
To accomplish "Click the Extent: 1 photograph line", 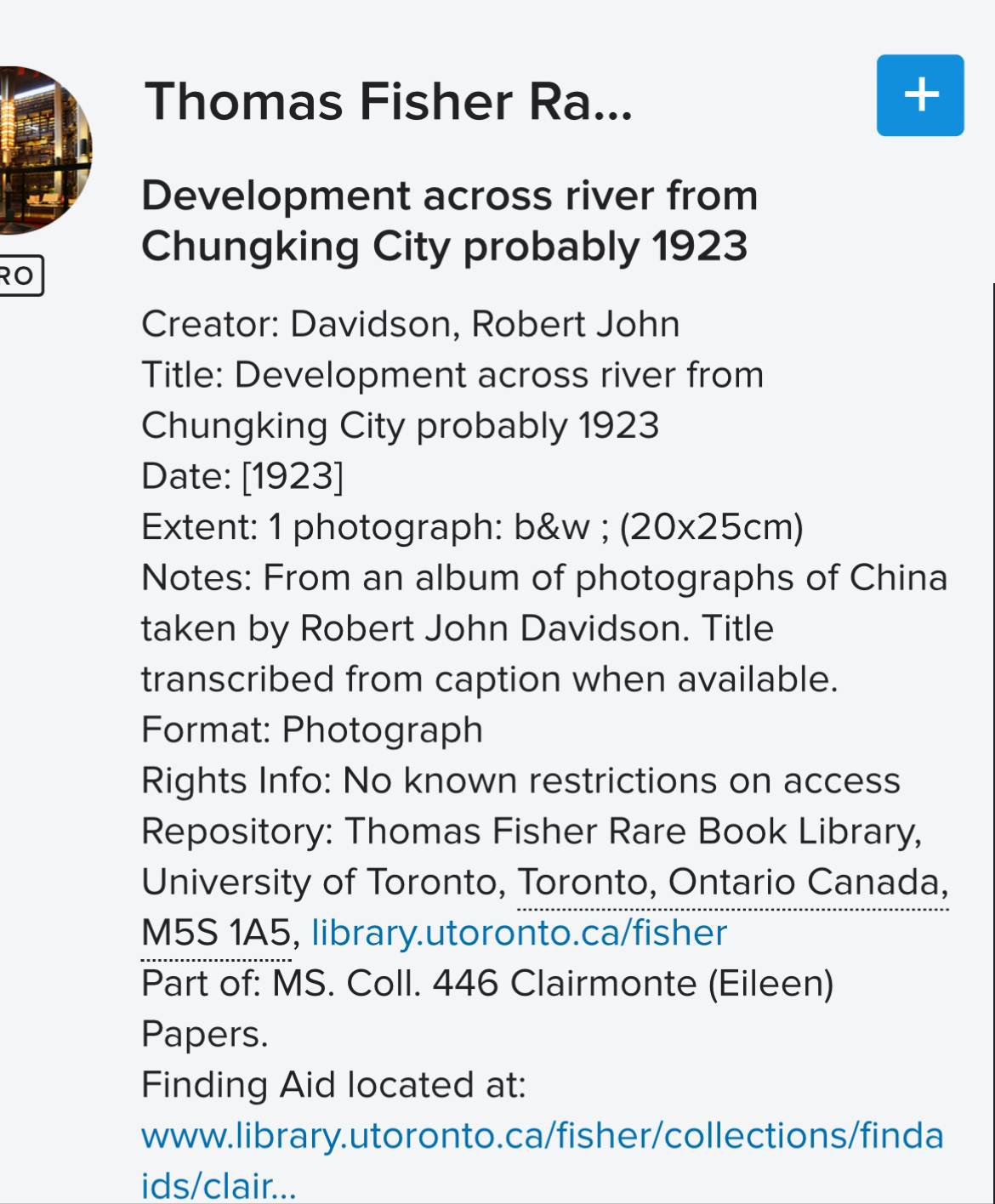I will 472,527.
